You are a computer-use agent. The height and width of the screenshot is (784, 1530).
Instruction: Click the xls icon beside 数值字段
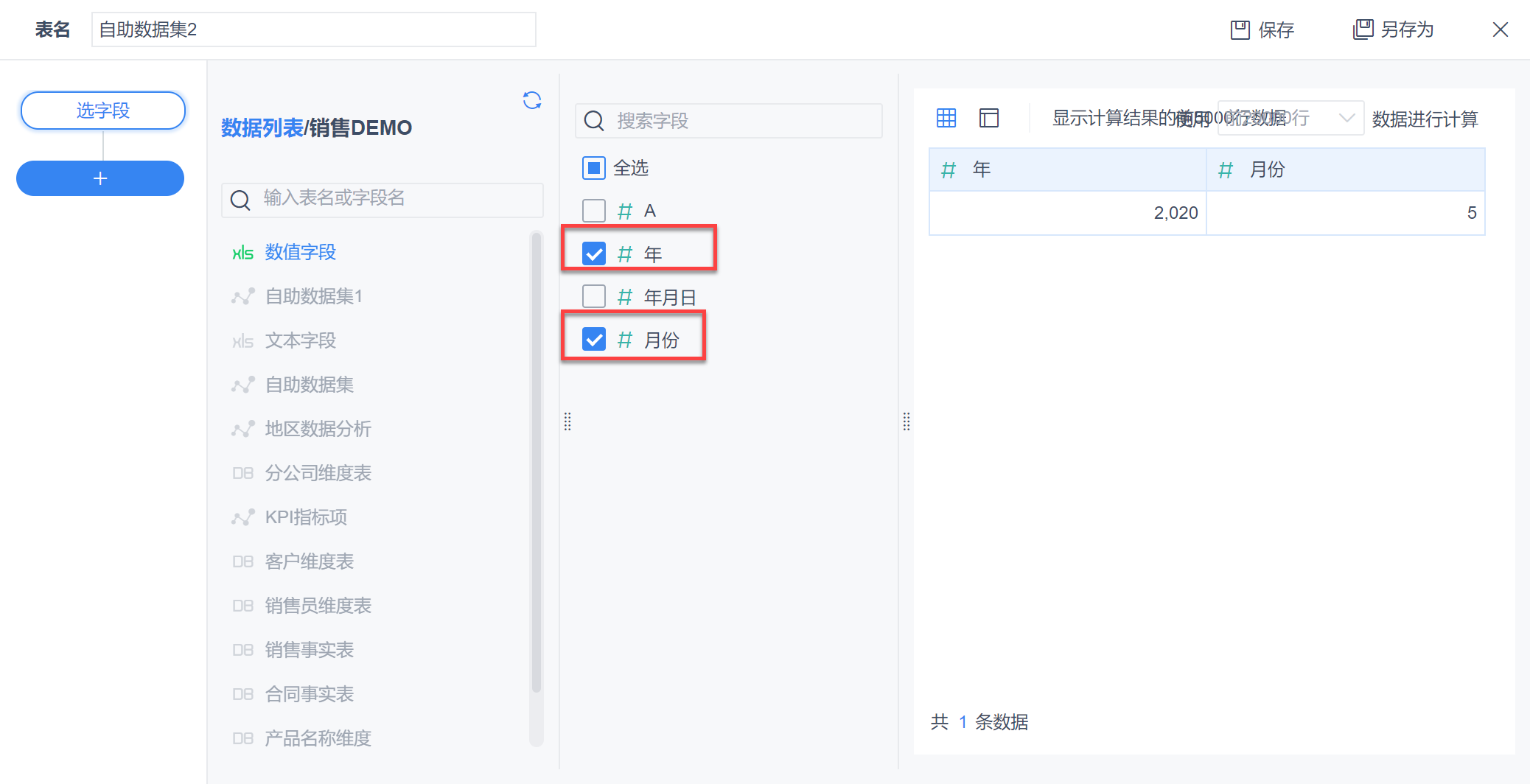point(242,253)
